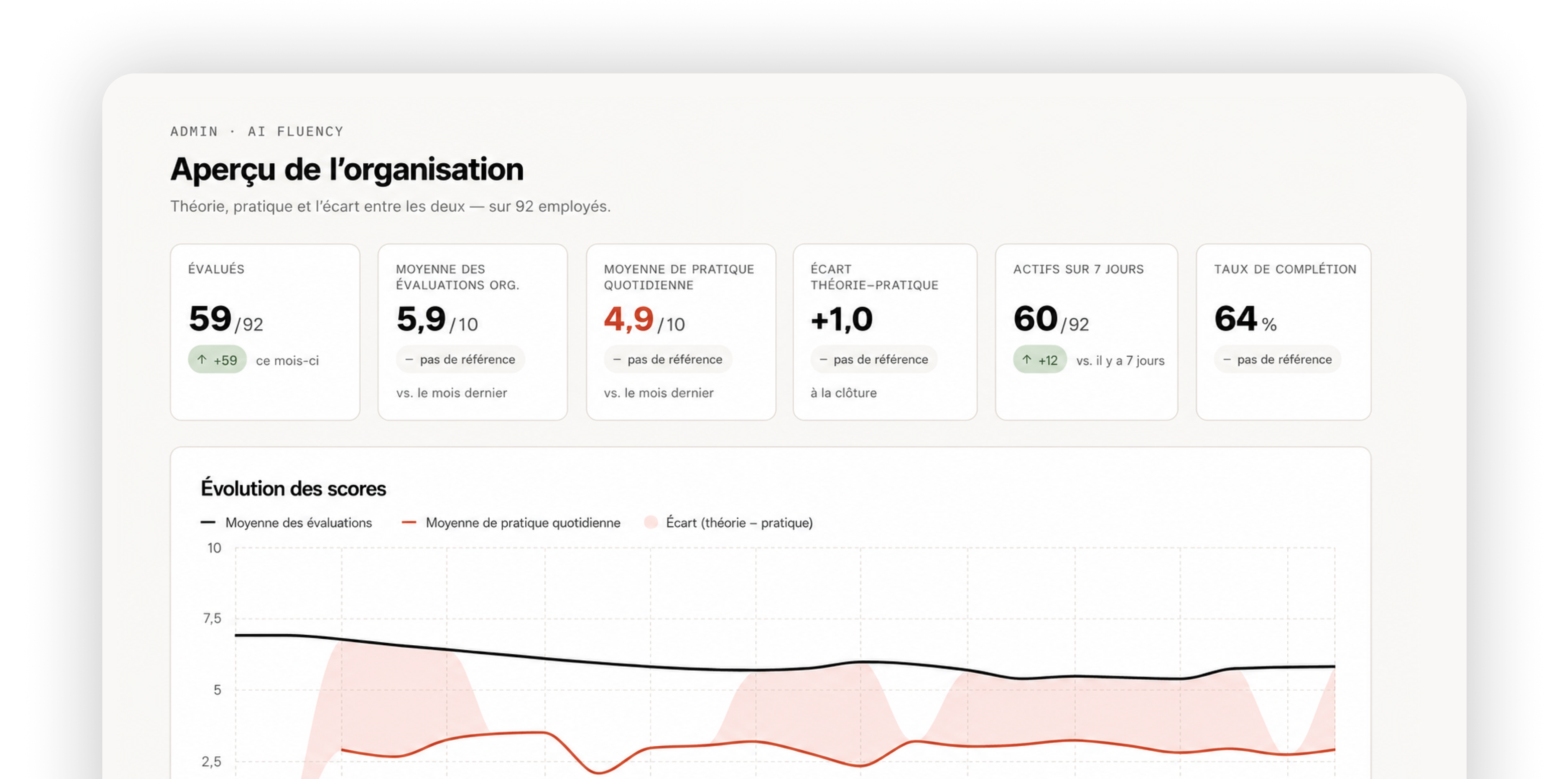Toggle the Écart (théorie – pratique) legend series
This screenshot has height=779, width=1568.
click(728, 523)
